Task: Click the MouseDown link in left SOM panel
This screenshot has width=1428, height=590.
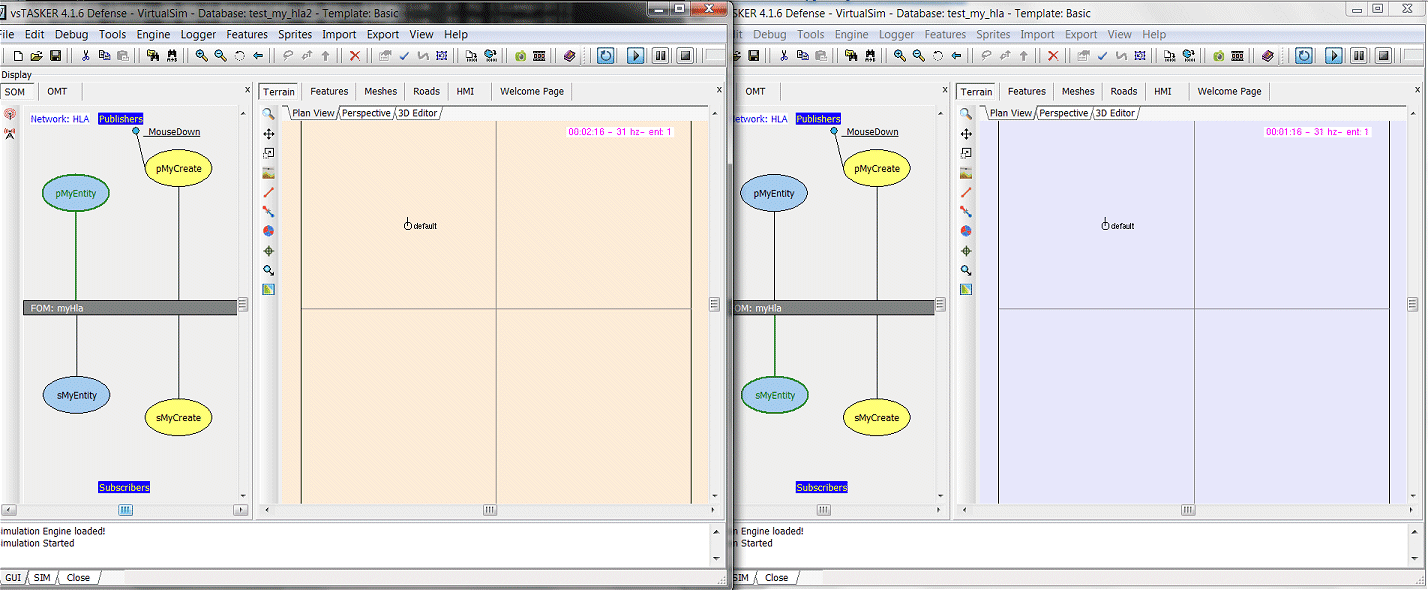Action: [173, 132]
